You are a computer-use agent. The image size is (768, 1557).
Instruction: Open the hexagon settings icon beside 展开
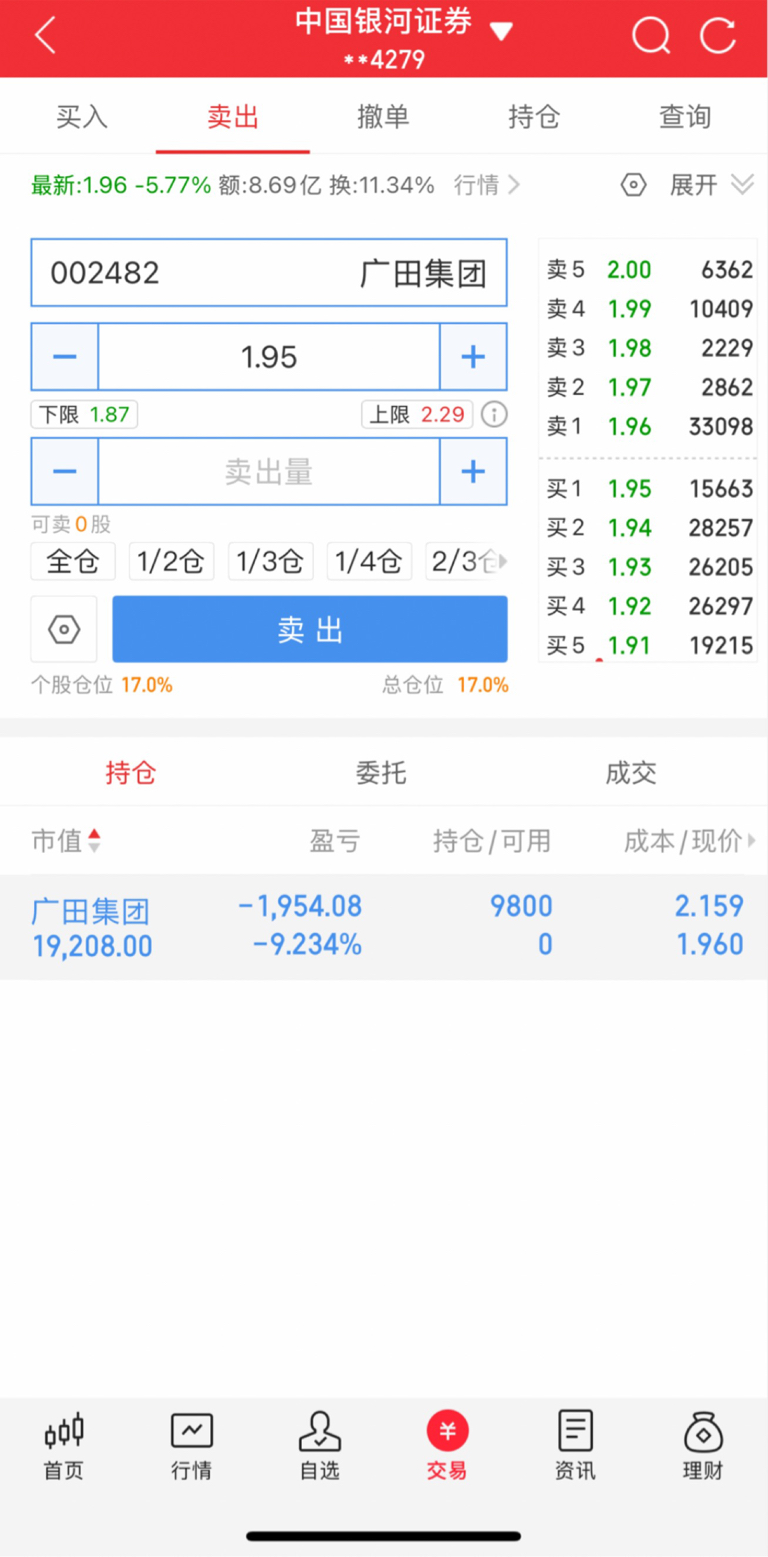point(634,185)
